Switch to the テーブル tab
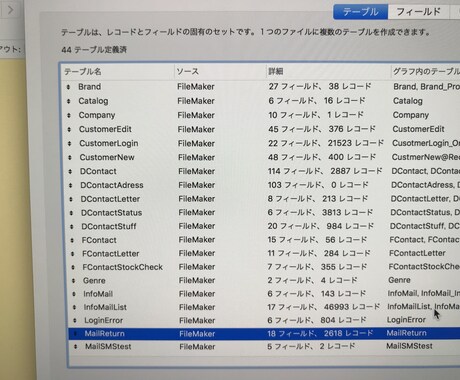460x380 pixels. pos(360,12)
